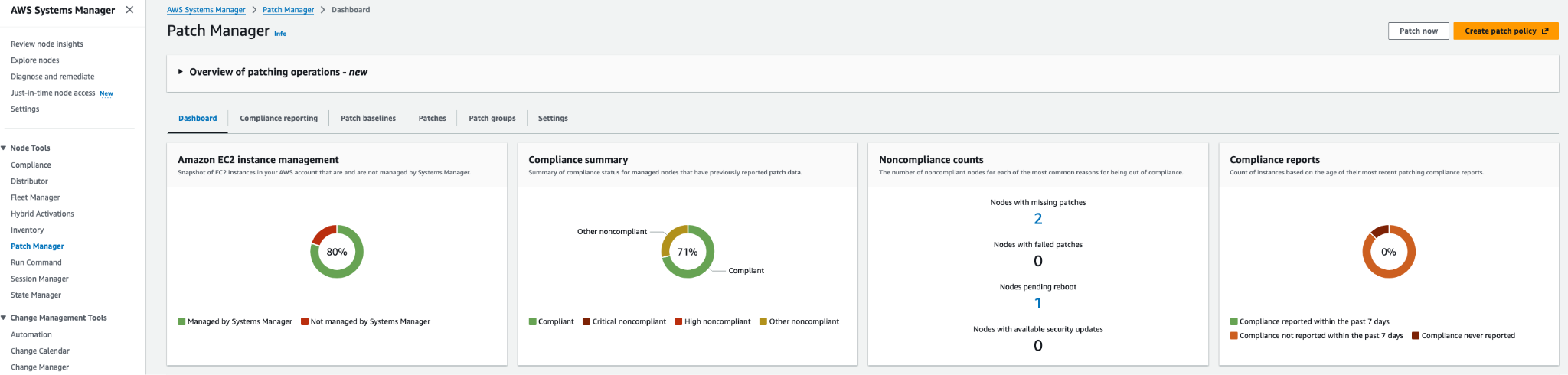Screen dimensions: 1568x375
Task: Click the High noncompliant legend swatch
Action: (678, 321)
